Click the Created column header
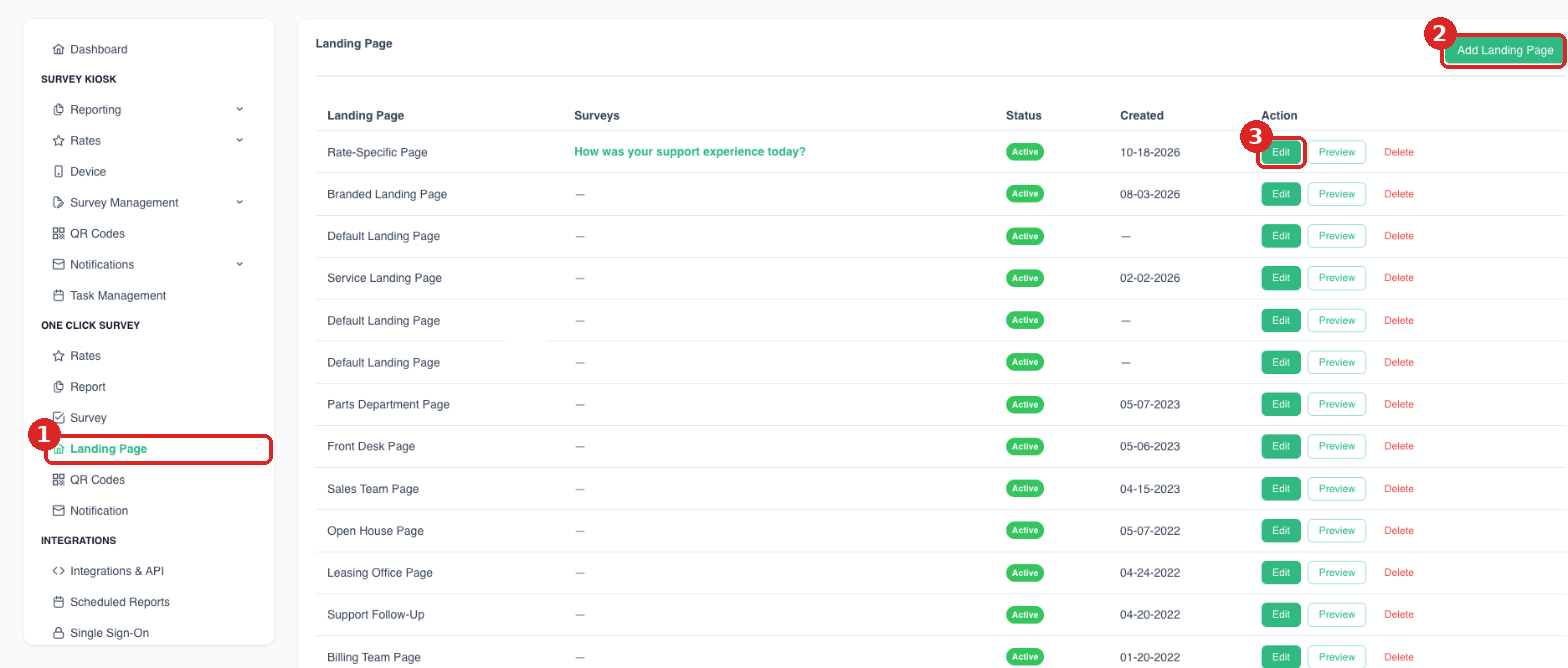The width and height of the screenshot is (1568, 668). pyautogui.click(x=1142, y=116)
